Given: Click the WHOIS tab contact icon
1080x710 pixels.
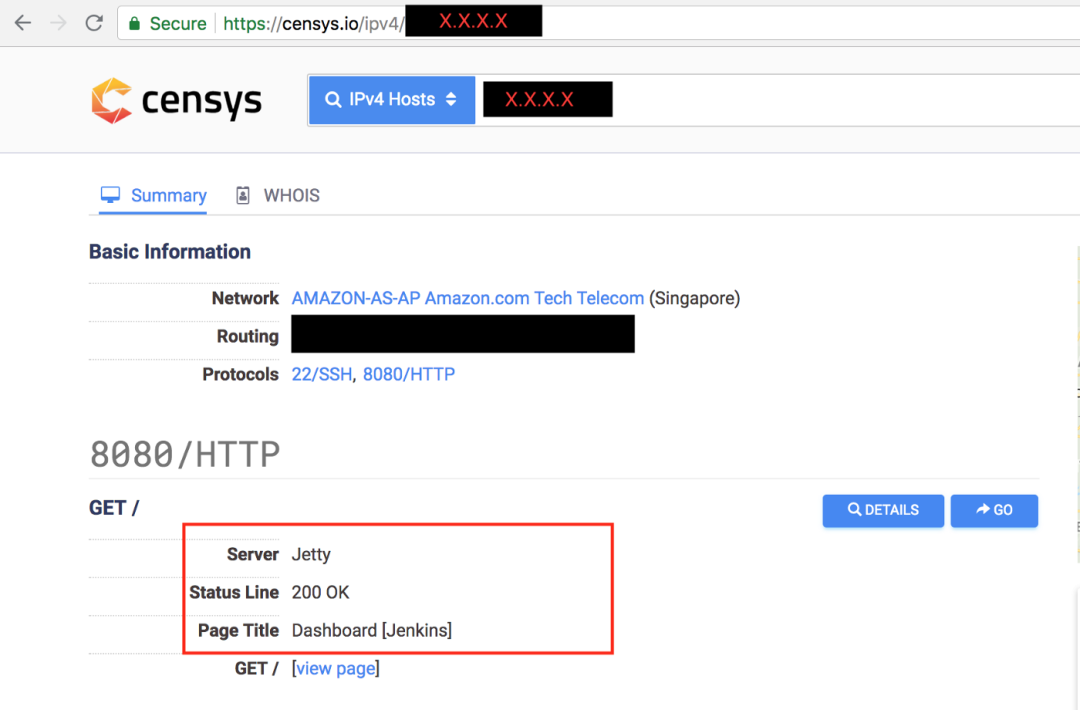Looking at the screenshot, I should click(242, 196).
